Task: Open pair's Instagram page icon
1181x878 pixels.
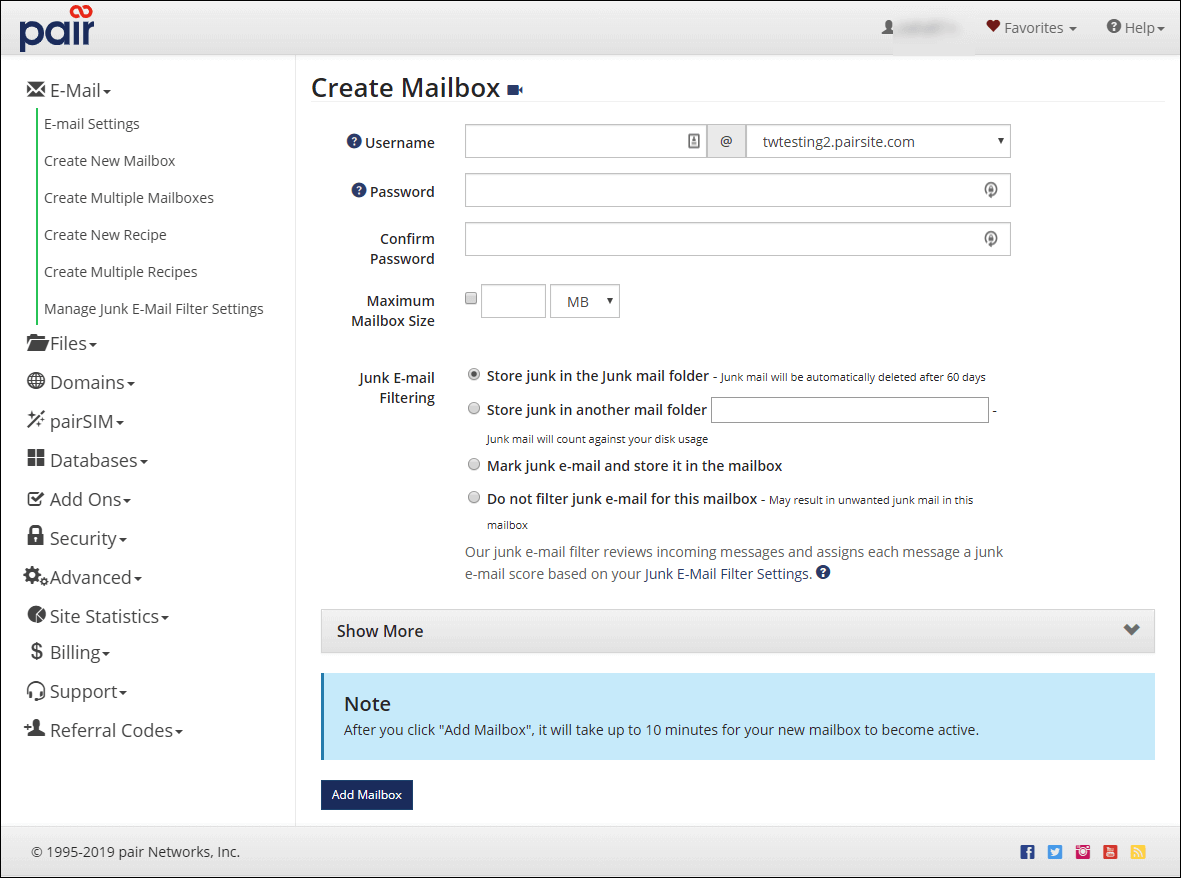Action: tap(1082, 852)
